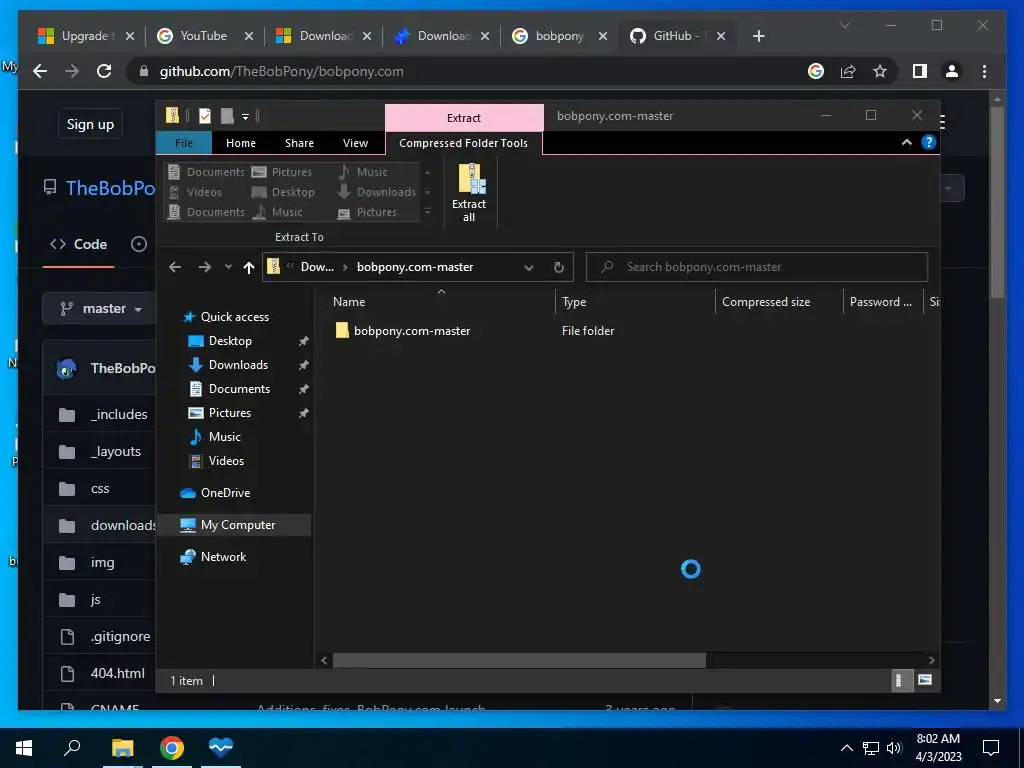Open Pictures in navigation pane

click(x=229, y=413)
